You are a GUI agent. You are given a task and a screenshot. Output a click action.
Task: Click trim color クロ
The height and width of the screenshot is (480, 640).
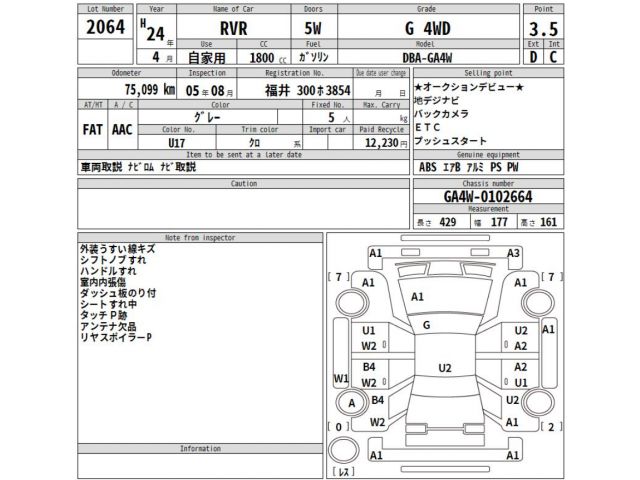[x=254, y=142]
